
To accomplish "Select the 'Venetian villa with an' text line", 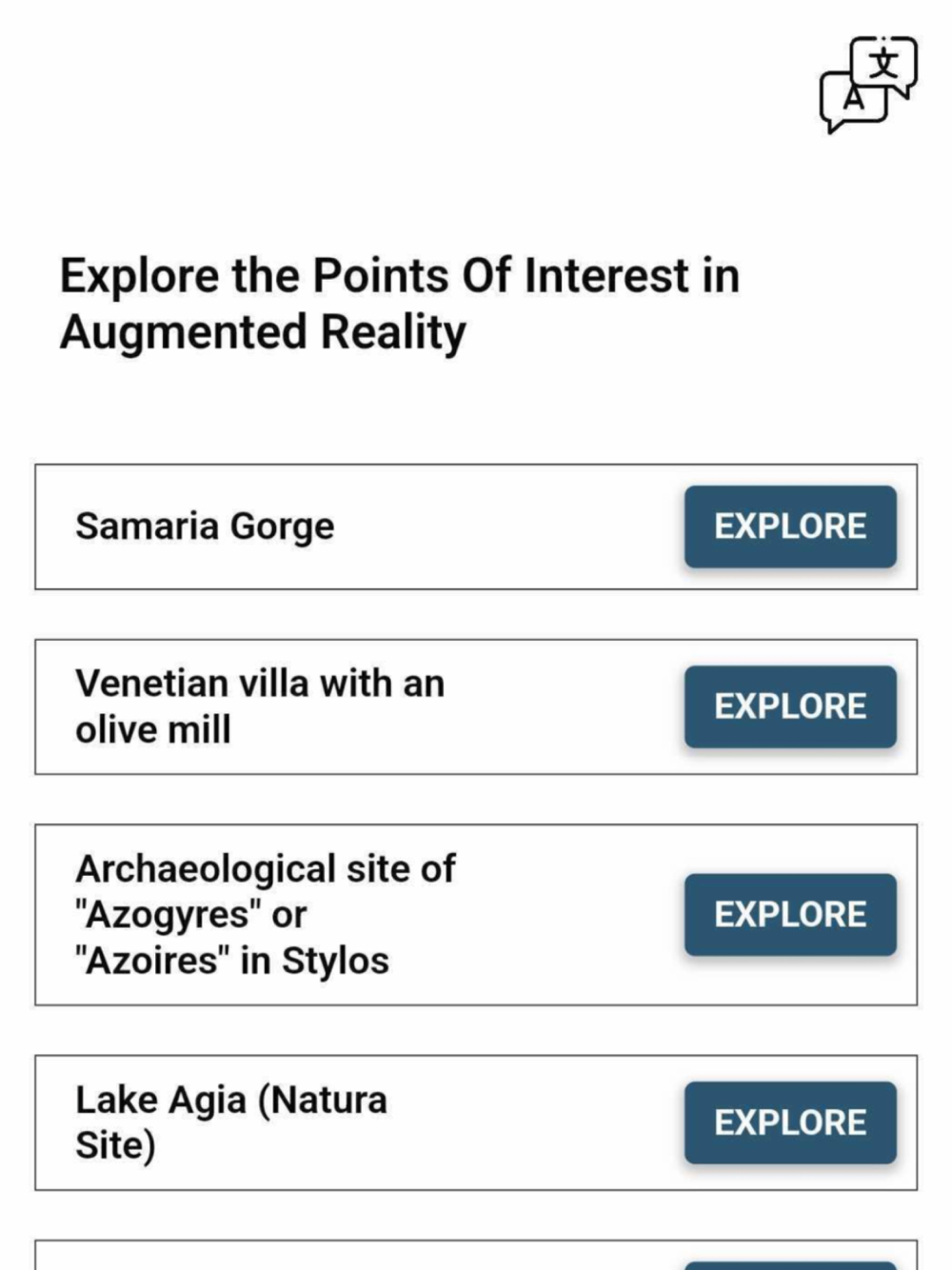I will click(x=260, y=684).
